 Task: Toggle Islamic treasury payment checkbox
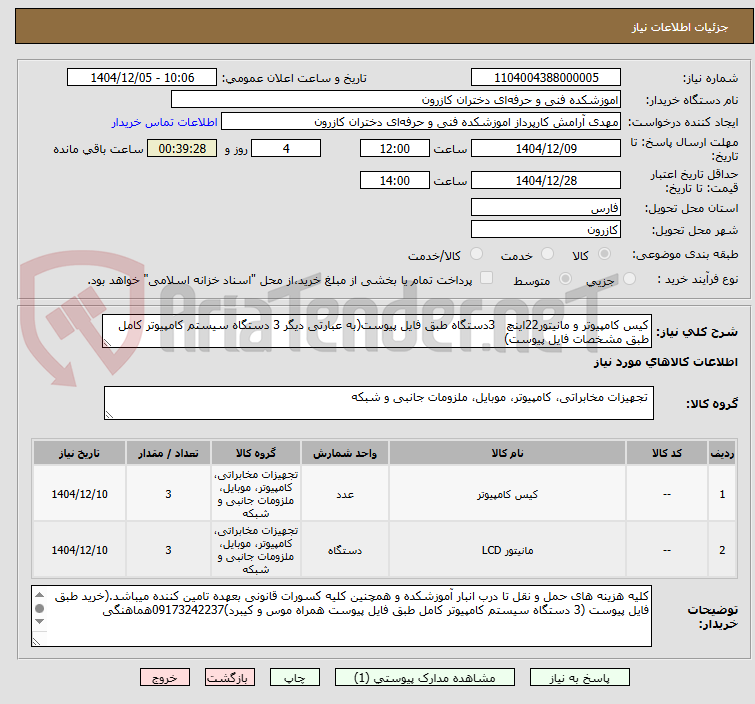(x=486, y=278)
